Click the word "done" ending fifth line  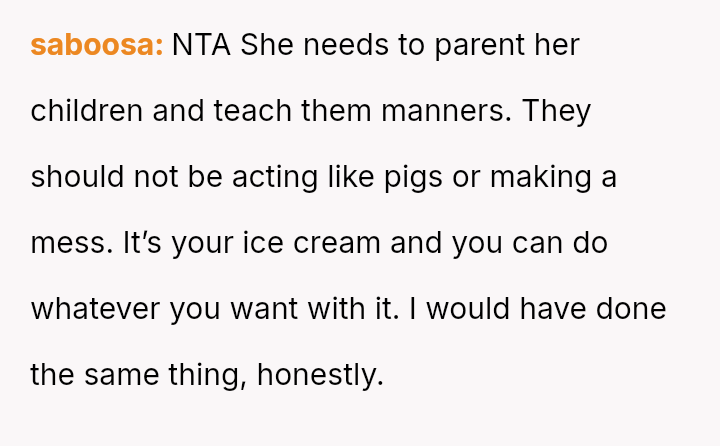coord(630,309)
